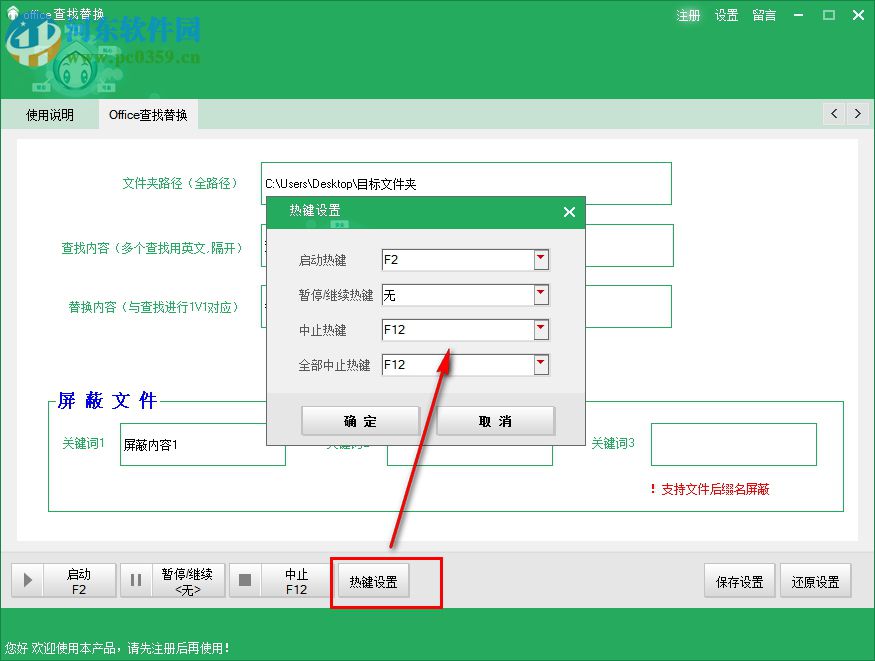The height and width of the screenshot is (661, 875).
Task: Click the 保存设置 button
Action: point(739,581)
